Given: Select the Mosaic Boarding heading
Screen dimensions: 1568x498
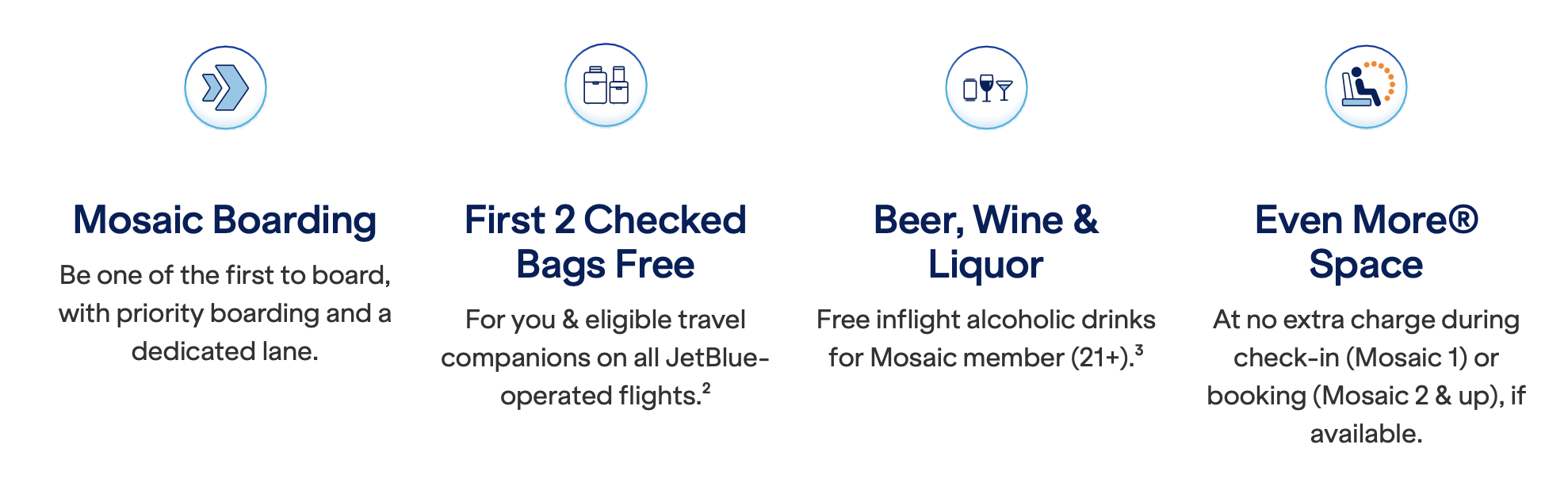Looking at the screenshot, I should [225, 220].
